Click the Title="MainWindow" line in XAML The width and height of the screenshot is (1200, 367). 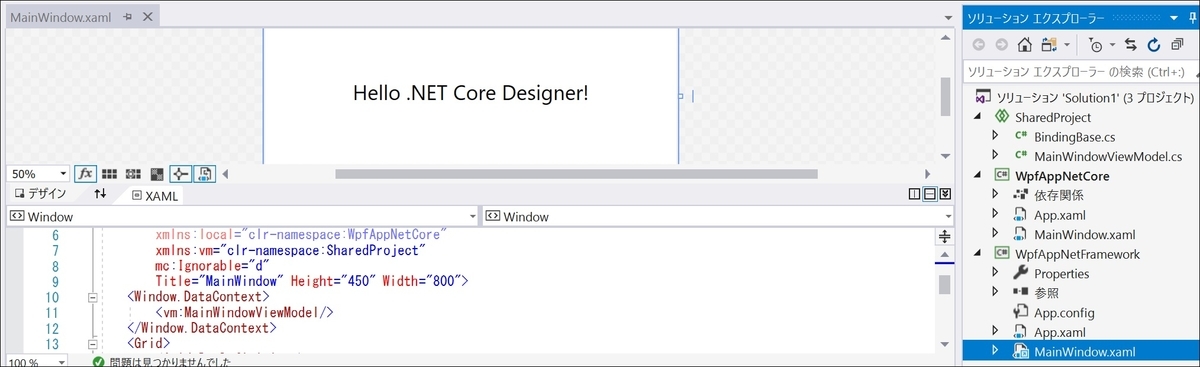click(311, 282)
